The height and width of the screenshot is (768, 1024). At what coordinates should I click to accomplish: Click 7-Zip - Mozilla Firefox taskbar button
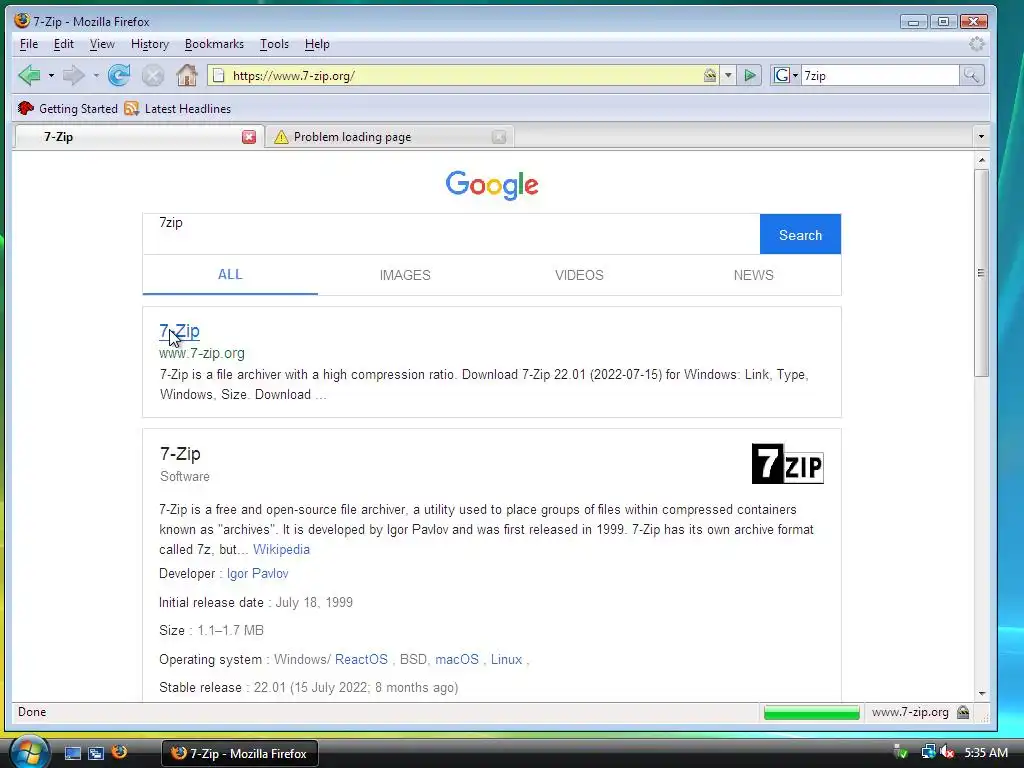coord(240,754)
